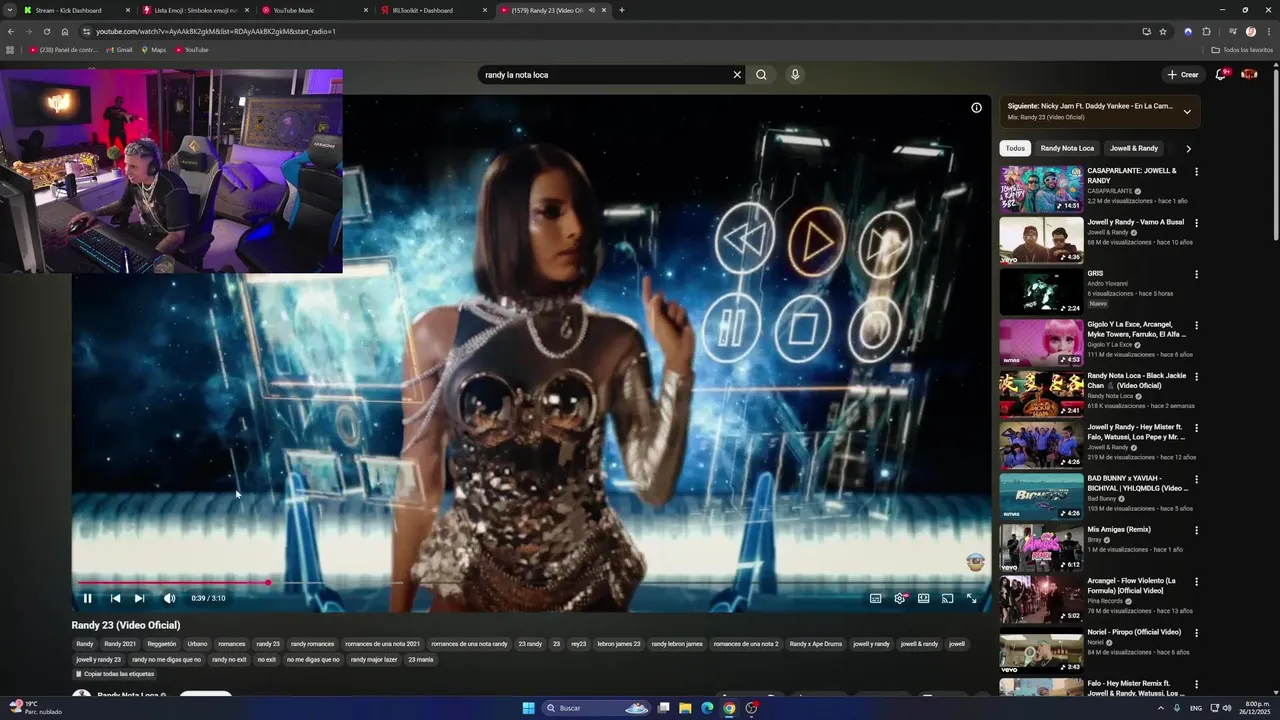Open File Explorer from the taskbar
Screen dimensions: 1280x720
[x=685, y=708]
